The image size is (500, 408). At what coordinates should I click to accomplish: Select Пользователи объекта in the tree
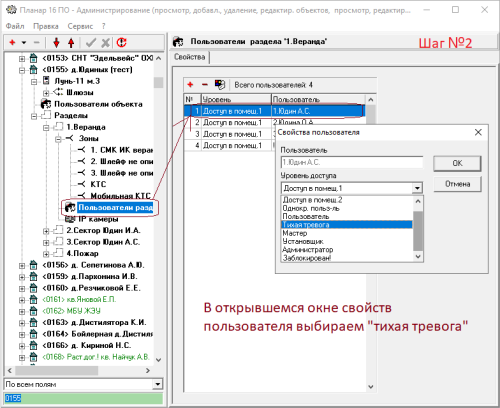tap(98, 104)
